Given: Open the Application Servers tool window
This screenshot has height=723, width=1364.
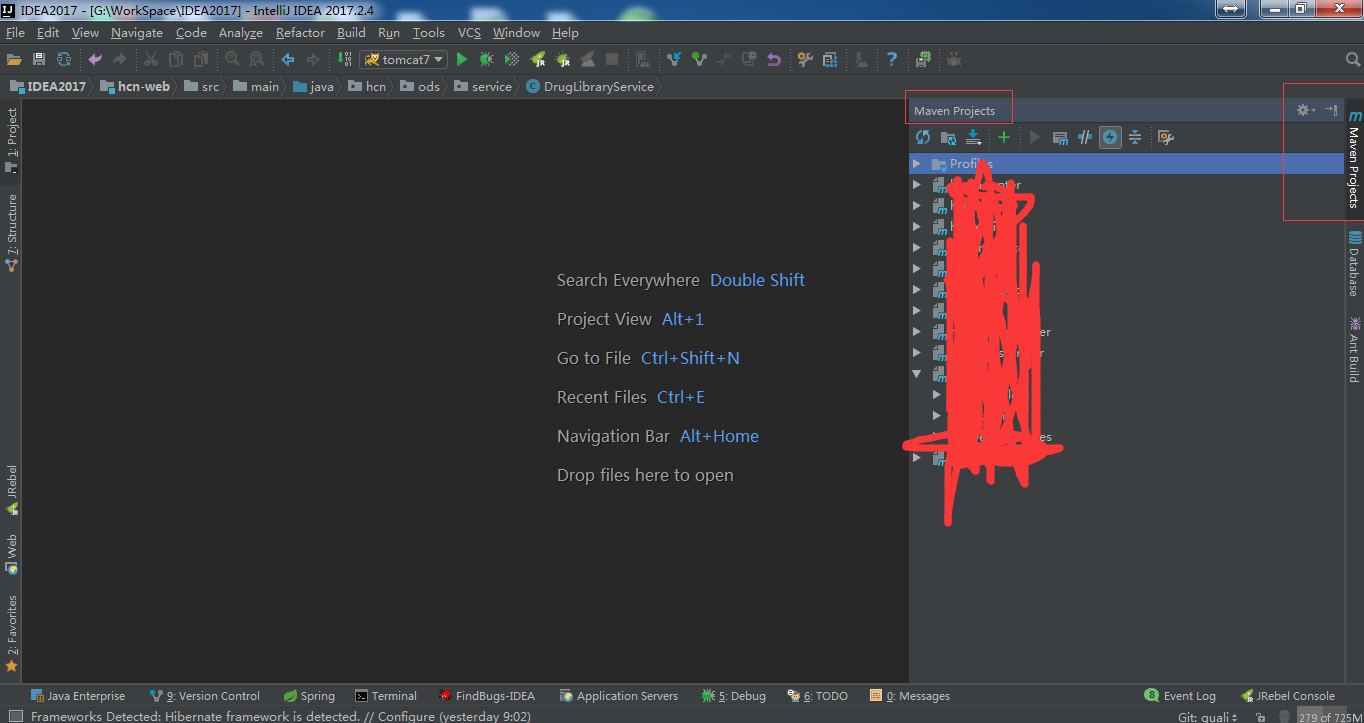Looking at the screenshot, I should [618, 696].
